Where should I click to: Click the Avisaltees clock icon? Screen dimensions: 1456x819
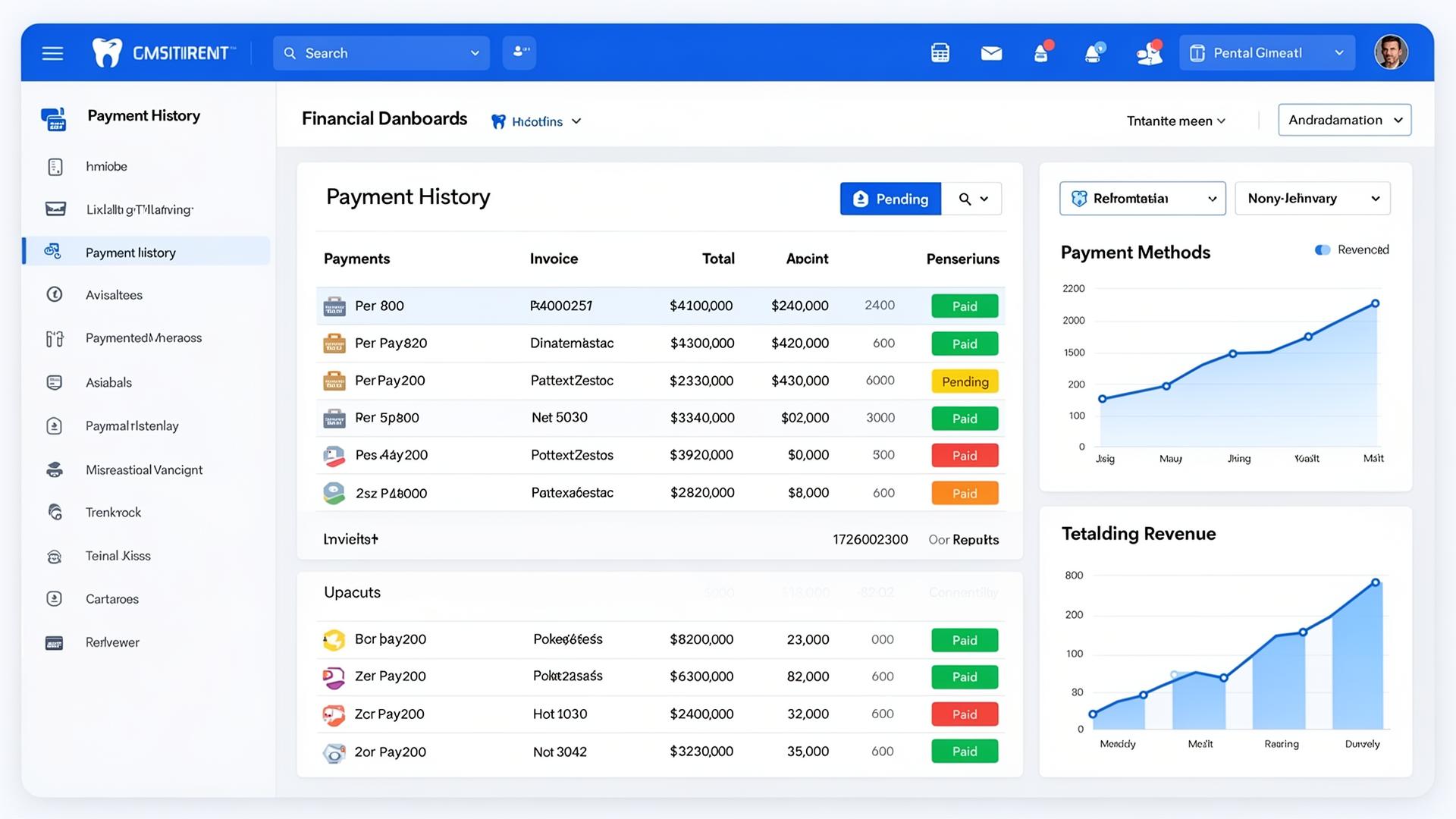coord(55,294)
